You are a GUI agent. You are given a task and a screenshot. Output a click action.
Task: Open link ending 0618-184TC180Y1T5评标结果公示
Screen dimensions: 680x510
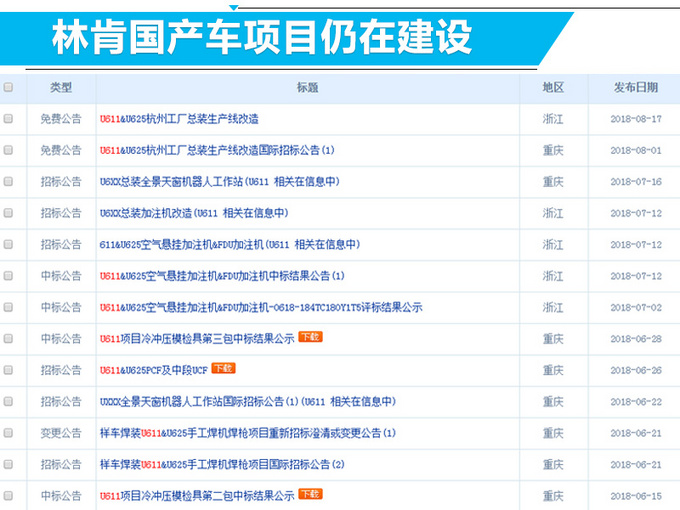coord(261,307)
